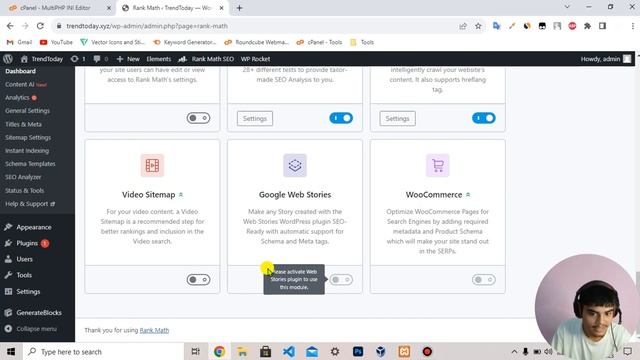Open the New content menu

click(x=128, y=59)
